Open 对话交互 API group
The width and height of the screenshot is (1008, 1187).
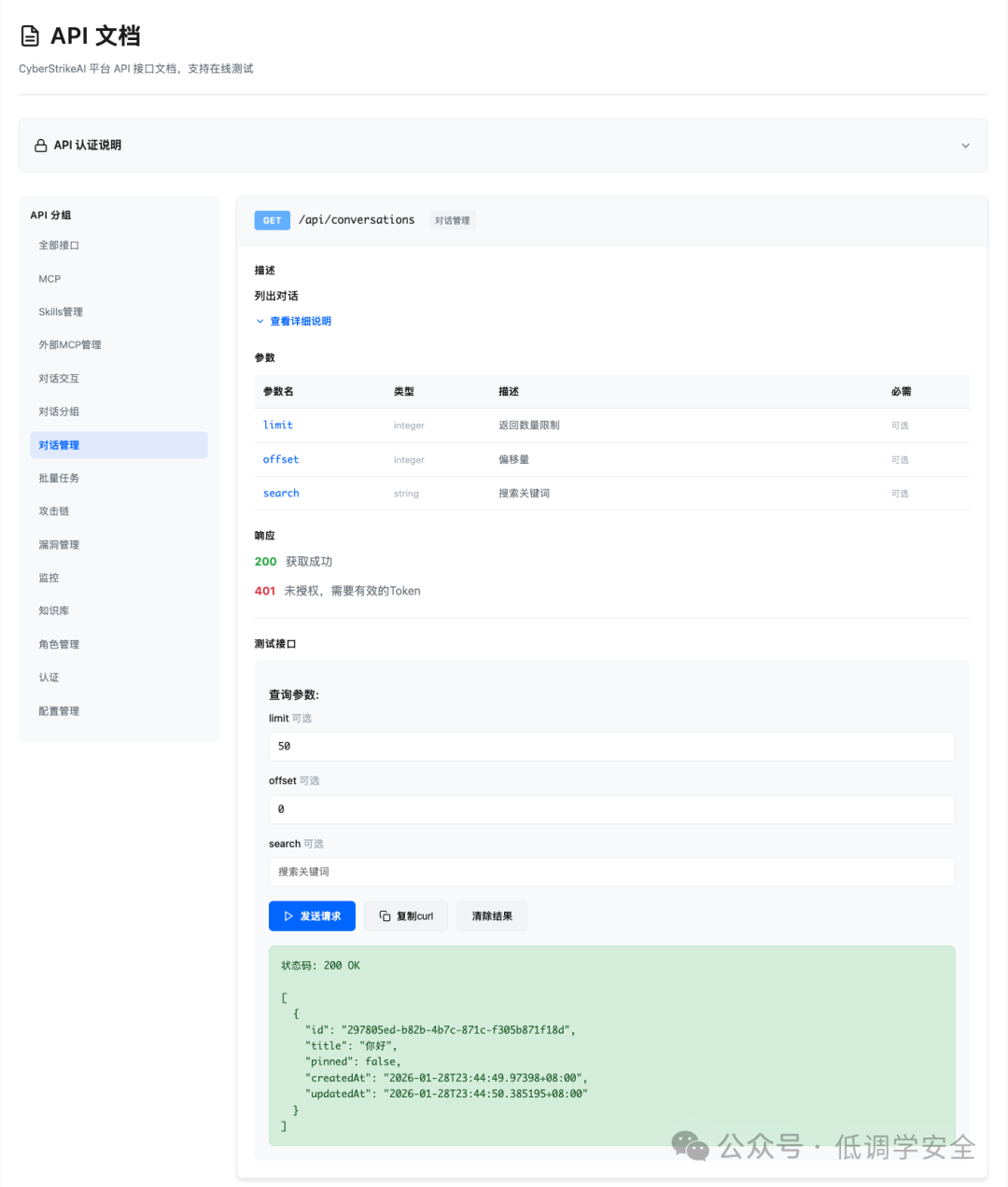pyautogui.click(x=119, y=379)
